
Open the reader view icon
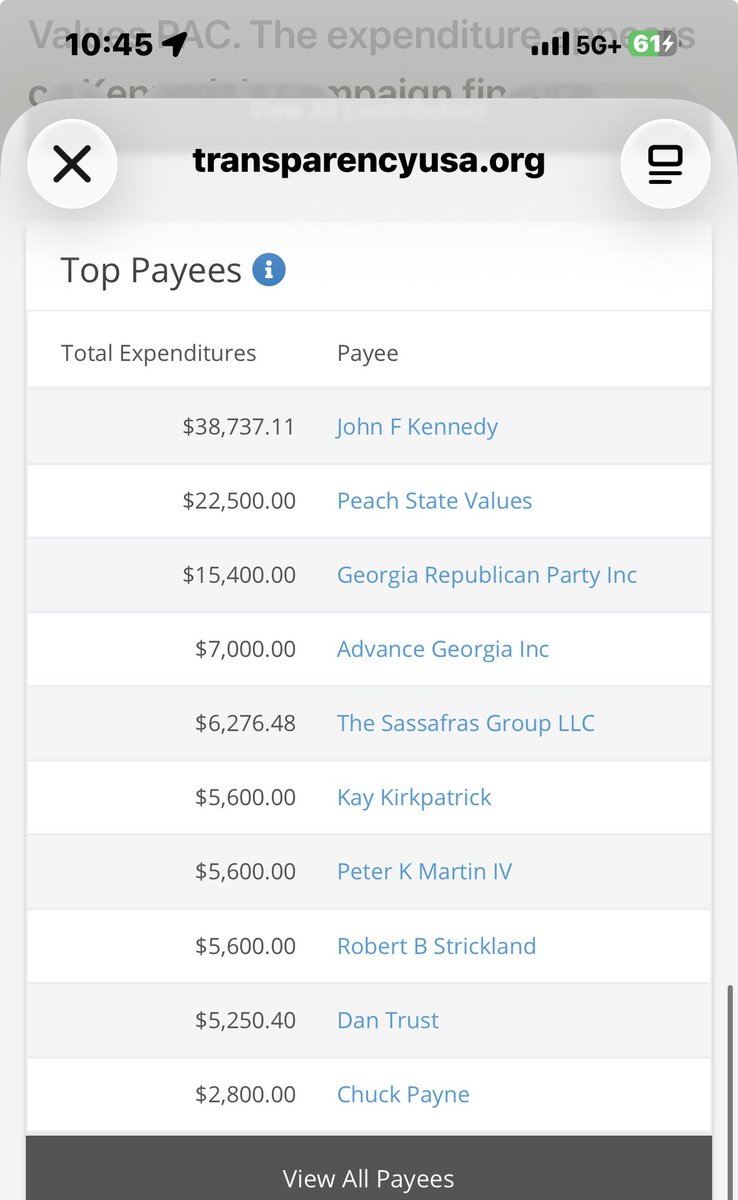click(x=665, y=164)
